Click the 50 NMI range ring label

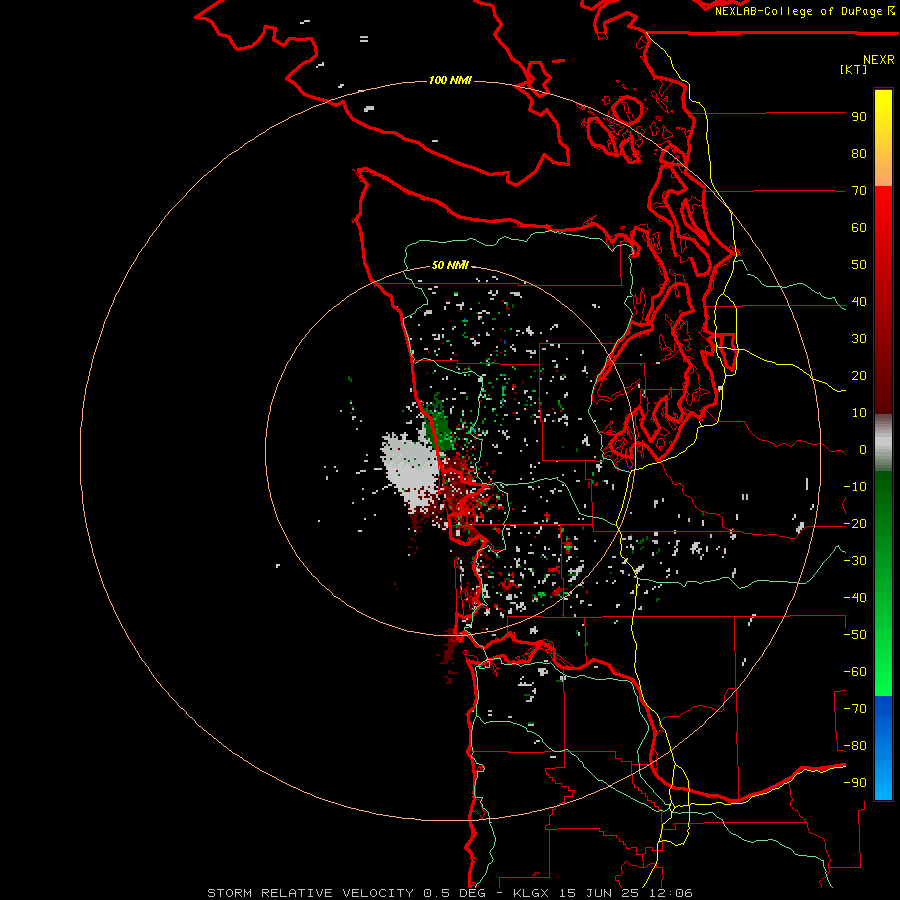click(x=450, y=265)
